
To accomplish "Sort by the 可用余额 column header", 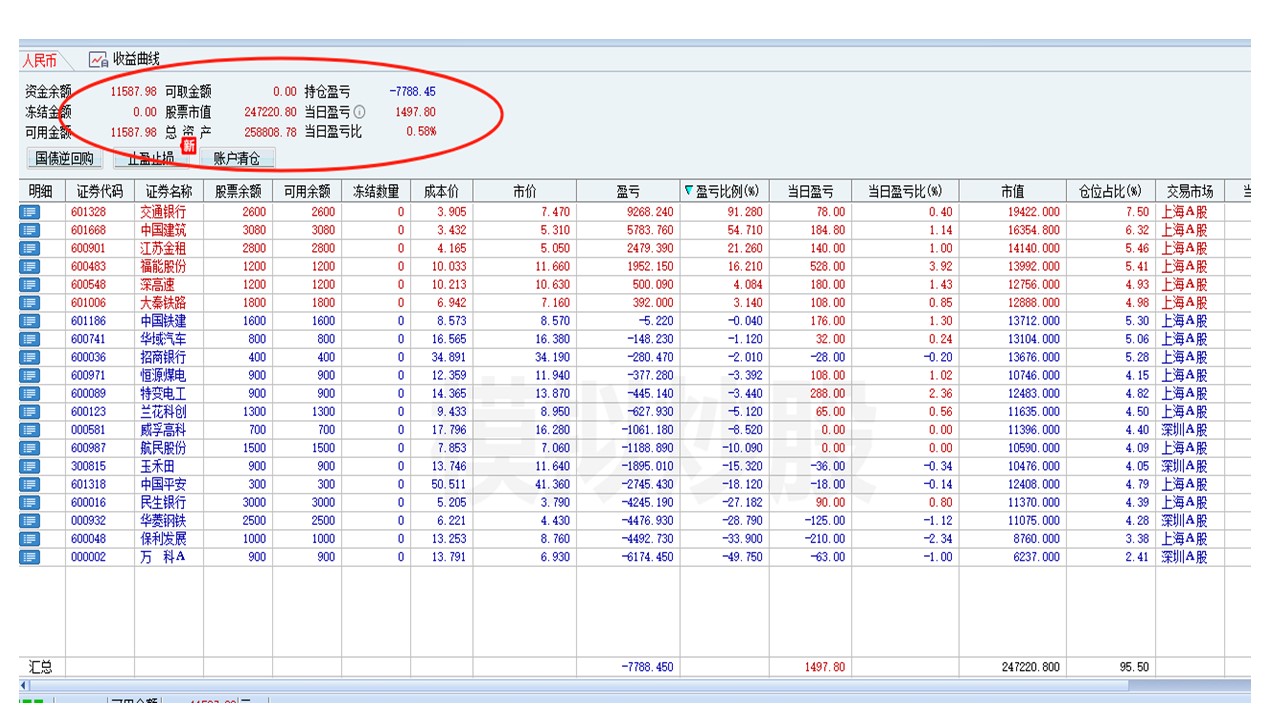I will tap(307, 191).
